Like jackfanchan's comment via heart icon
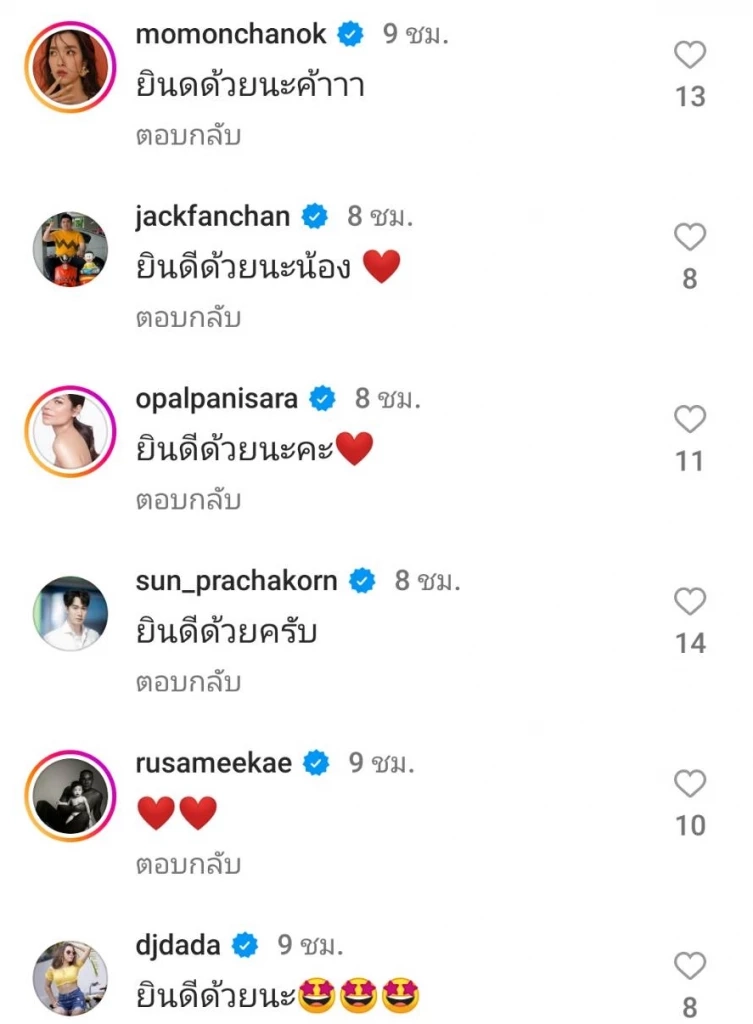 tap(688, 237)
